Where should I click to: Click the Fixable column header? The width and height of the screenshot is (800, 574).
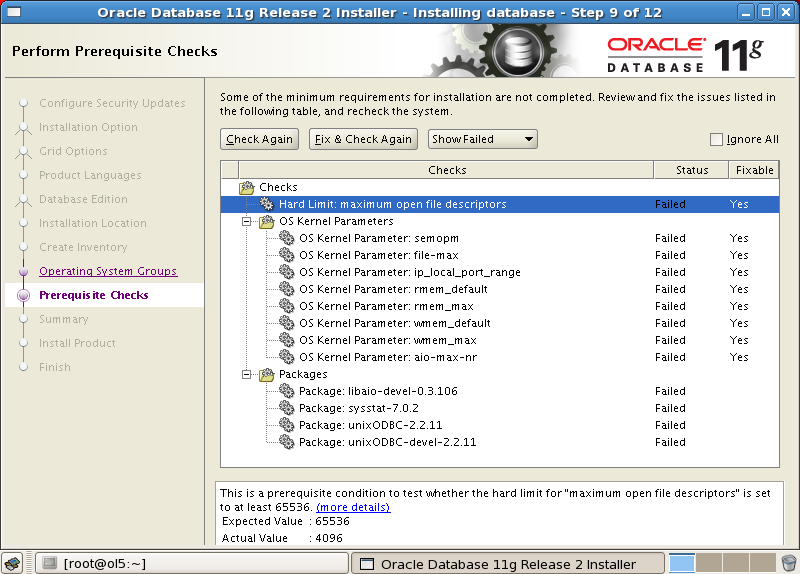754,170
